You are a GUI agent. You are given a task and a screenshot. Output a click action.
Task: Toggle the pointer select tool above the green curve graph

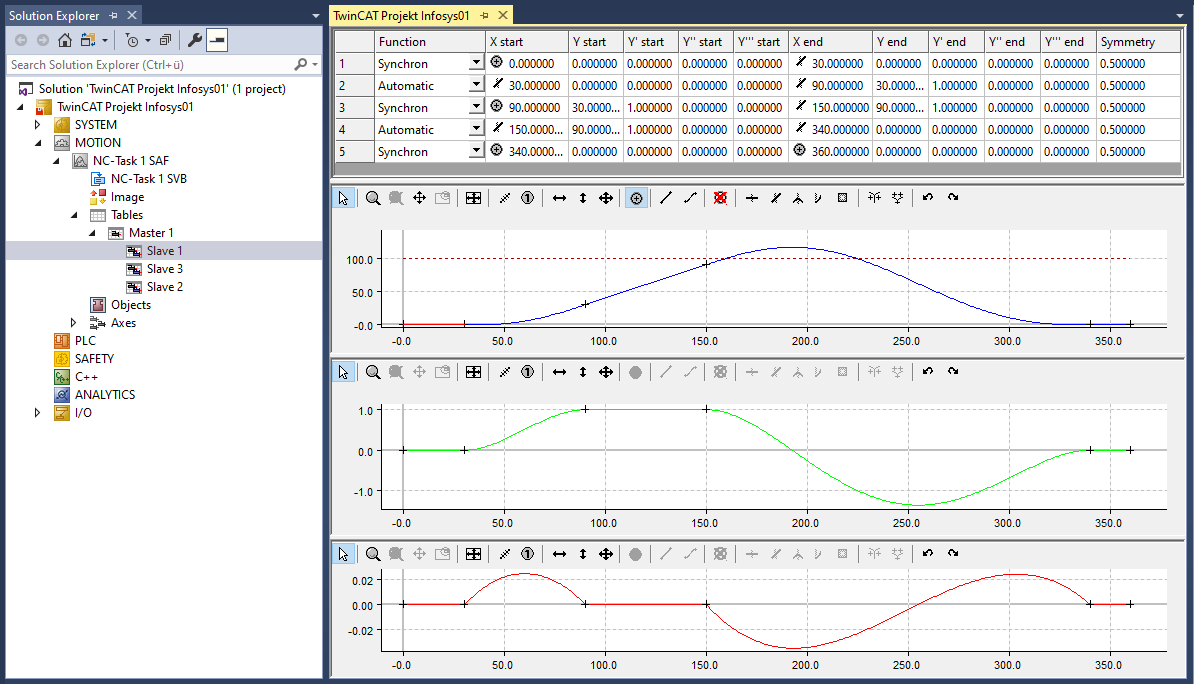343,372
